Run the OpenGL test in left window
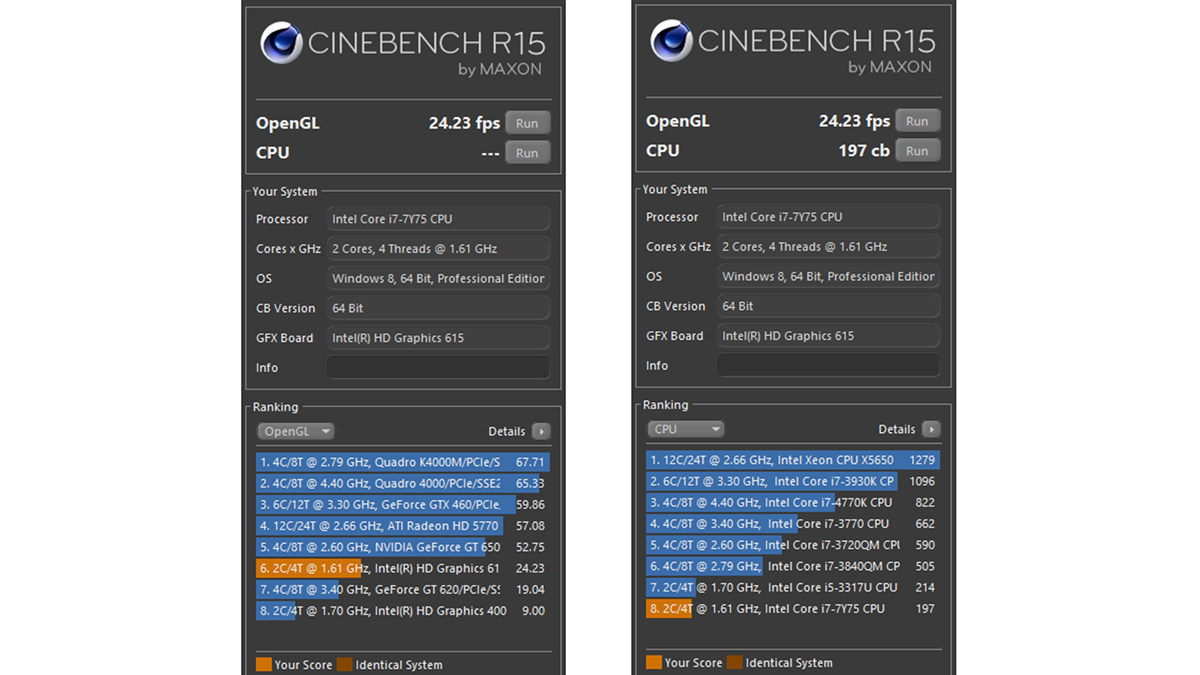1200x675 pixels. point(527,123)
